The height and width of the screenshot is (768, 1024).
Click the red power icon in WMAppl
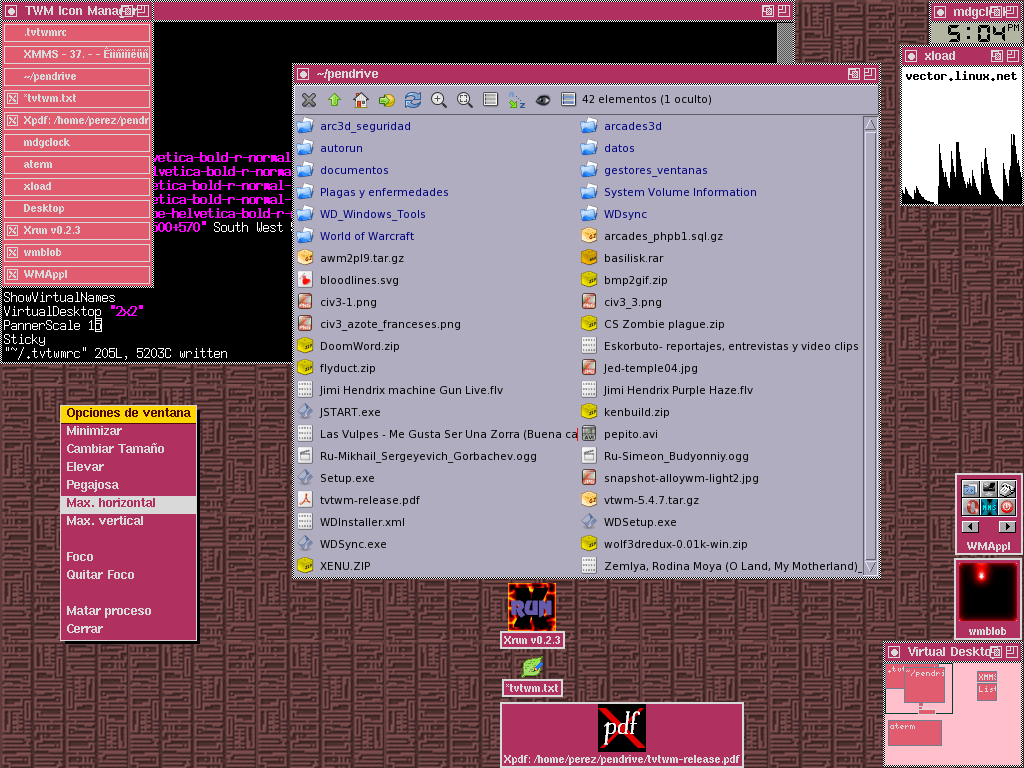1007,507
